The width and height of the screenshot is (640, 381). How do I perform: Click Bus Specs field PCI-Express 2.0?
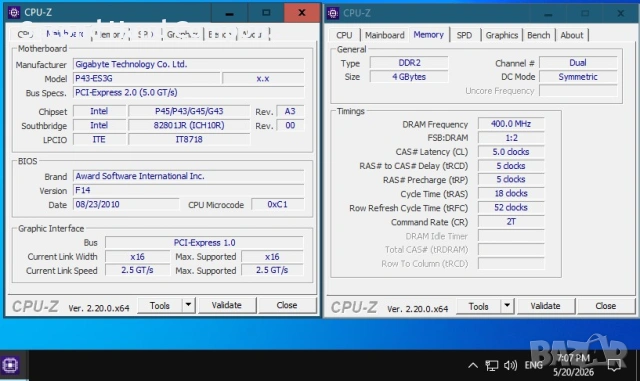189,92
